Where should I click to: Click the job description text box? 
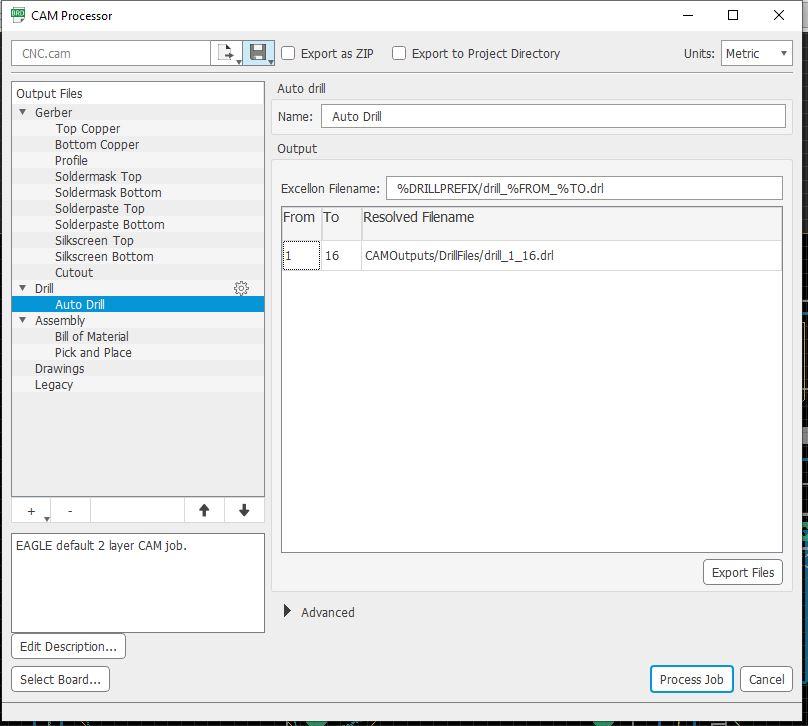pyautogui.click(x=138, y=583)
